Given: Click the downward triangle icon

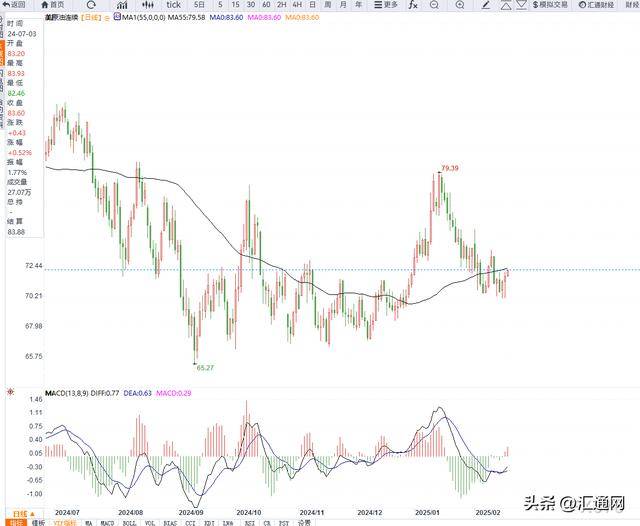Looking at the screenshot, I should tap(521, 5).
